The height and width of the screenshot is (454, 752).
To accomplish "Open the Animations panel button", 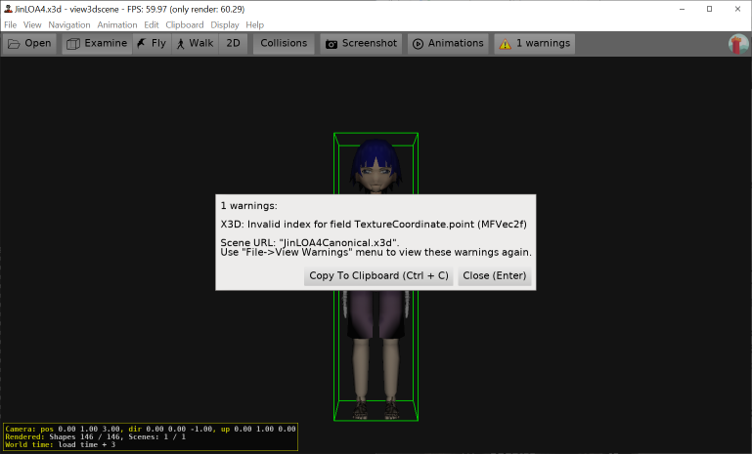I will (x=448, y=44).
